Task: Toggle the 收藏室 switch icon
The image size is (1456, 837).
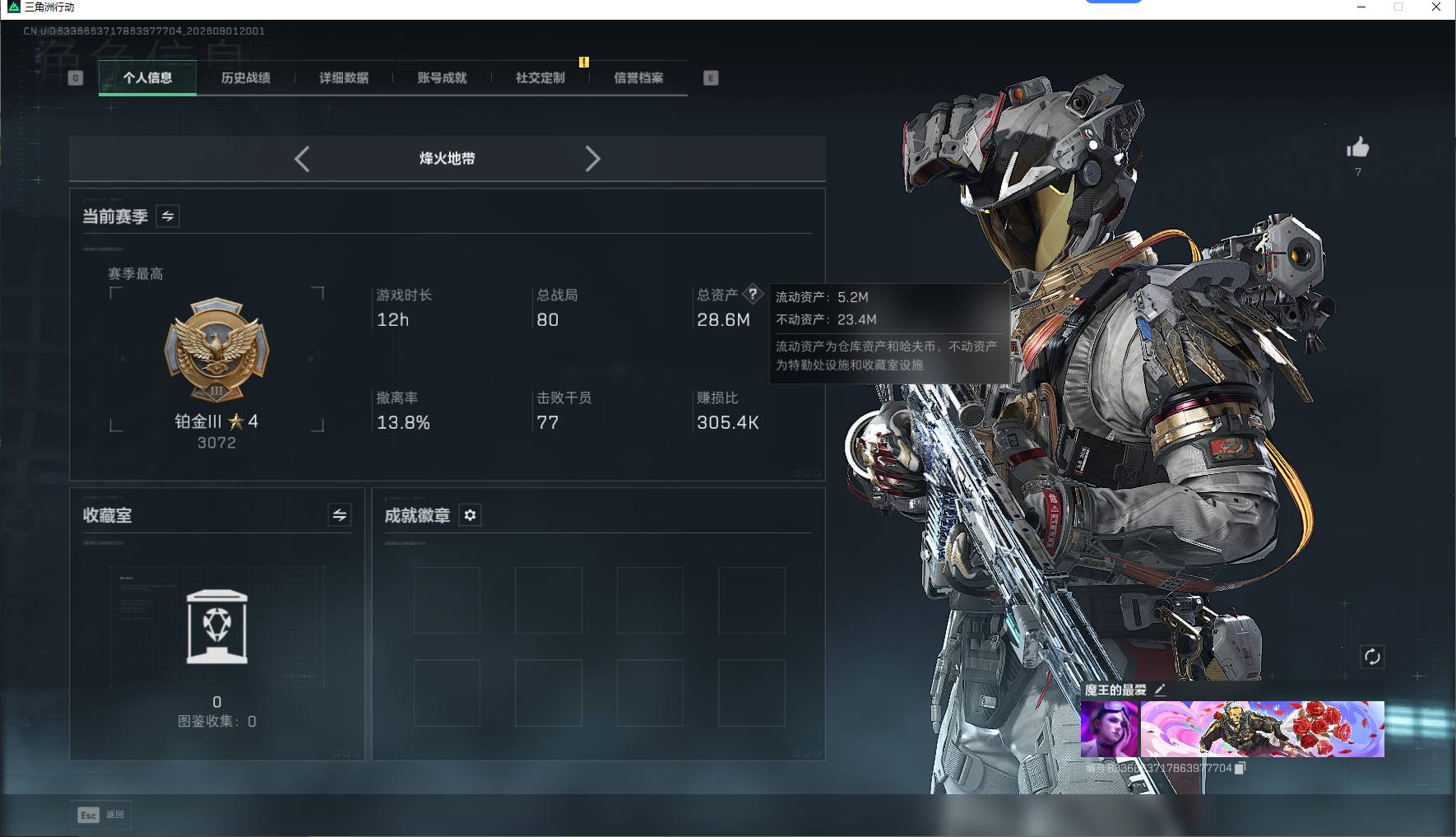Action: pos(340,515)
